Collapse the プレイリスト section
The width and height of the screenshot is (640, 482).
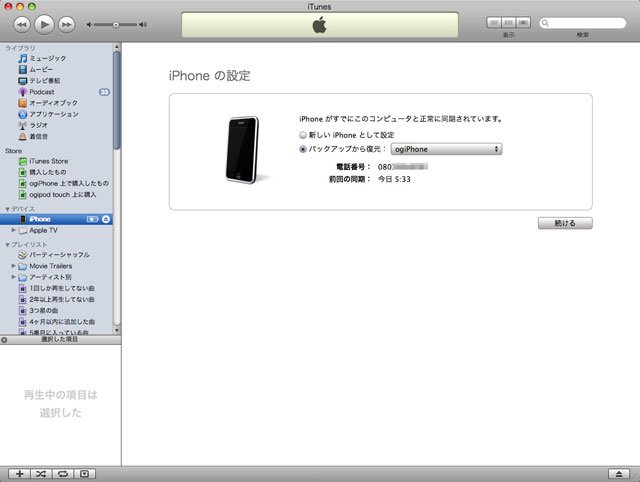point(7,245)
